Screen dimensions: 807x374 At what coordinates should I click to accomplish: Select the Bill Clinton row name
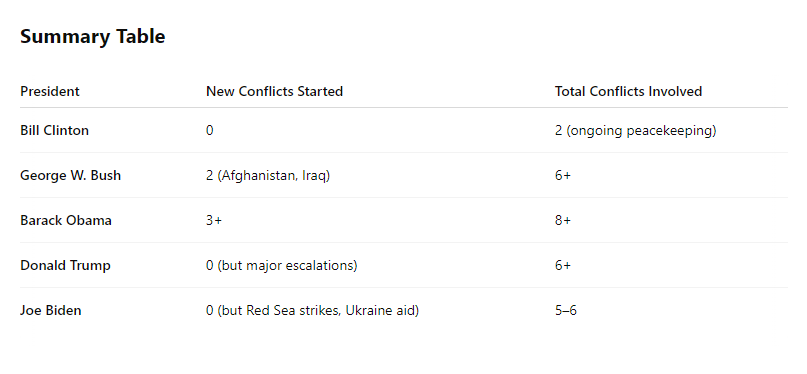[55, 131]
